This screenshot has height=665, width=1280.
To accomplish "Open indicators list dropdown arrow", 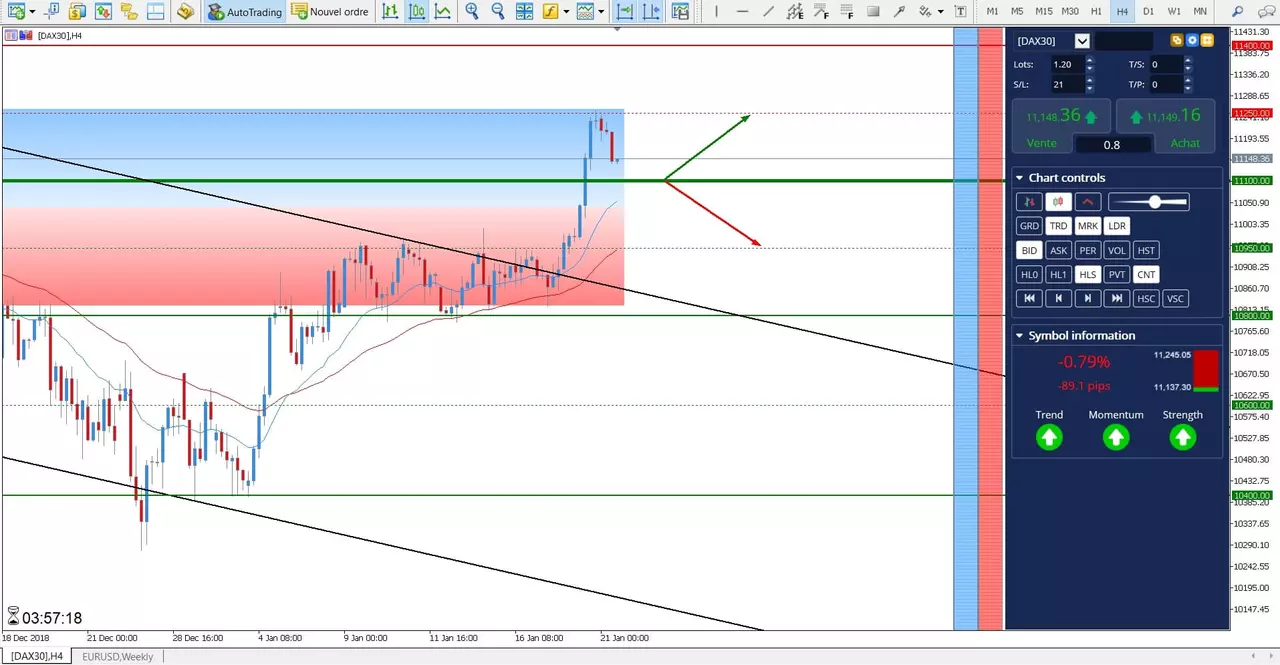I will pyautogui.click(x=567, y=12).
